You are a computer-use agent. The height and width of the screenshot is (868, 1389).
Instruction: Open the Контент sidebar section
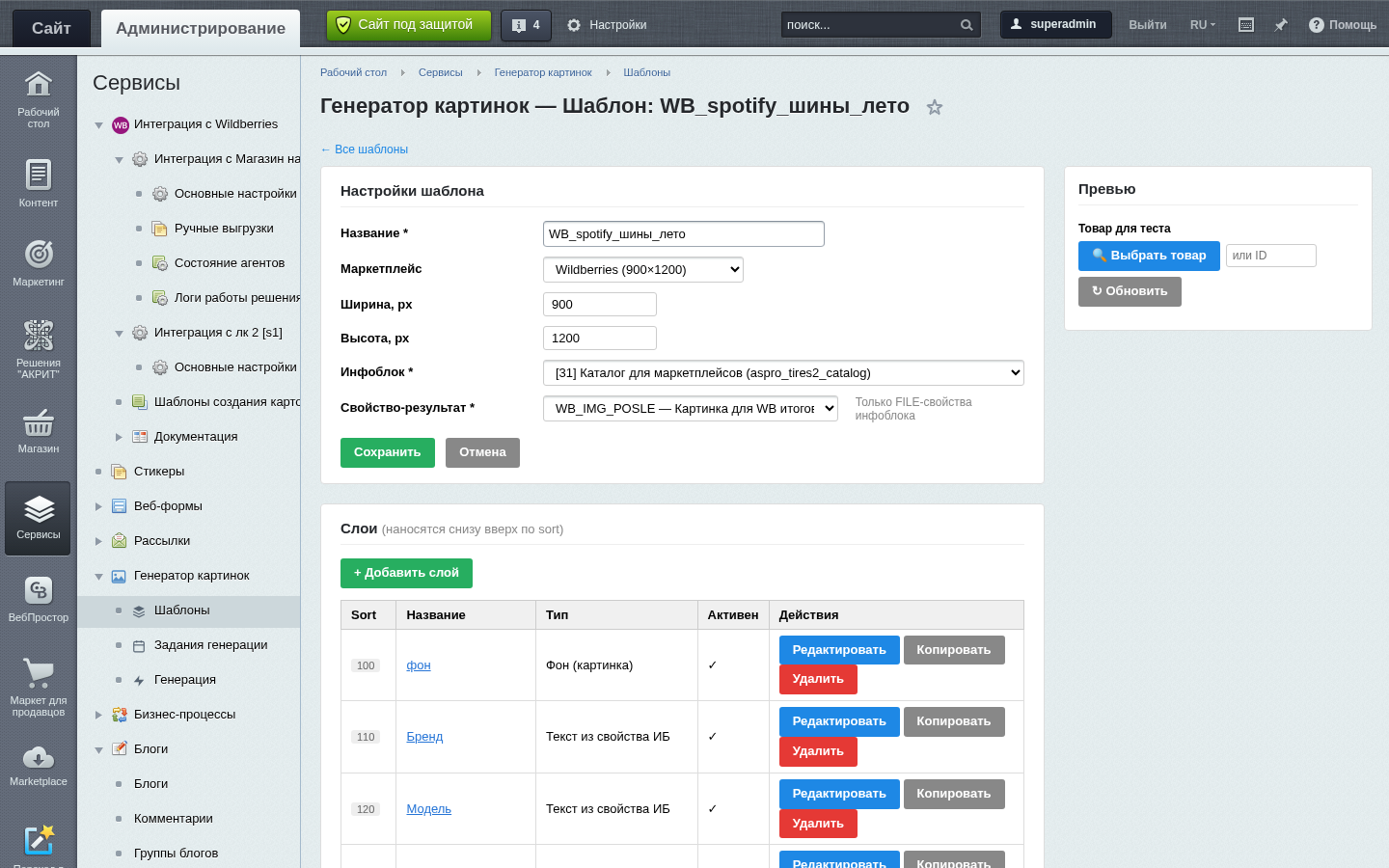pos(39,183)
